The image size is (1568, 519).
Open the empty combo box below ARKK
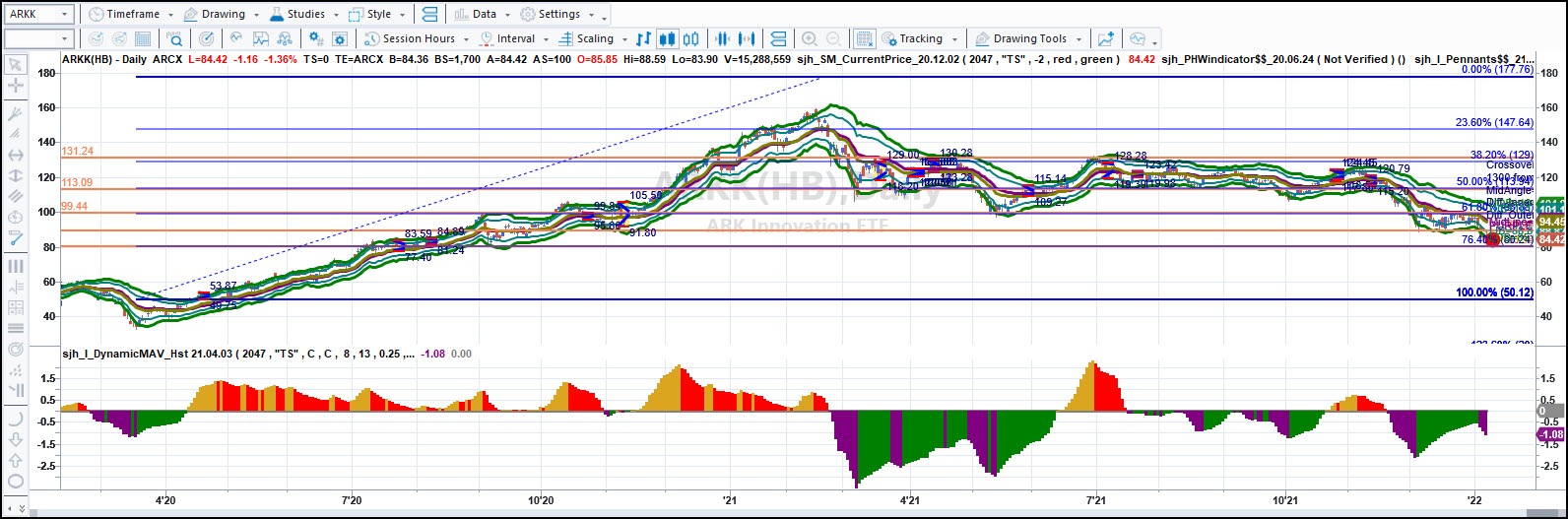[x=38, y=39]
